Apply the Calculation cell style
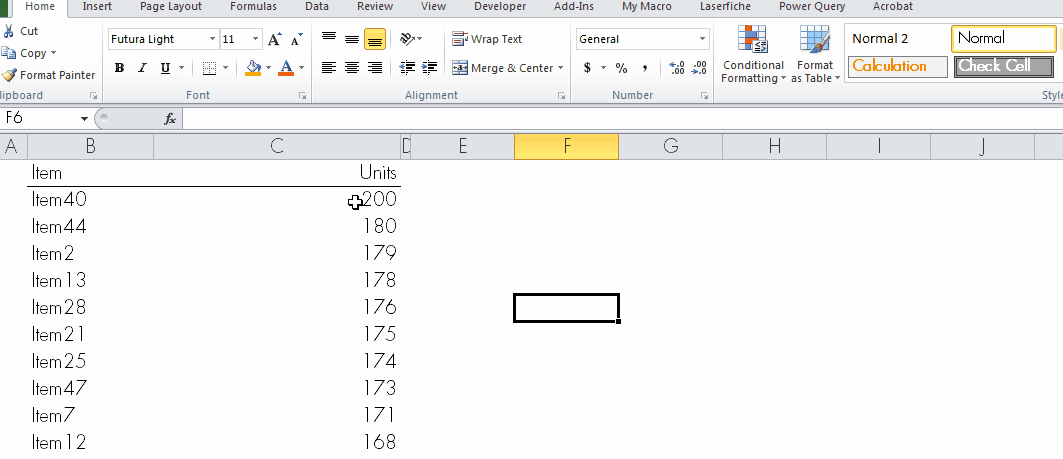 click(896, 66)
